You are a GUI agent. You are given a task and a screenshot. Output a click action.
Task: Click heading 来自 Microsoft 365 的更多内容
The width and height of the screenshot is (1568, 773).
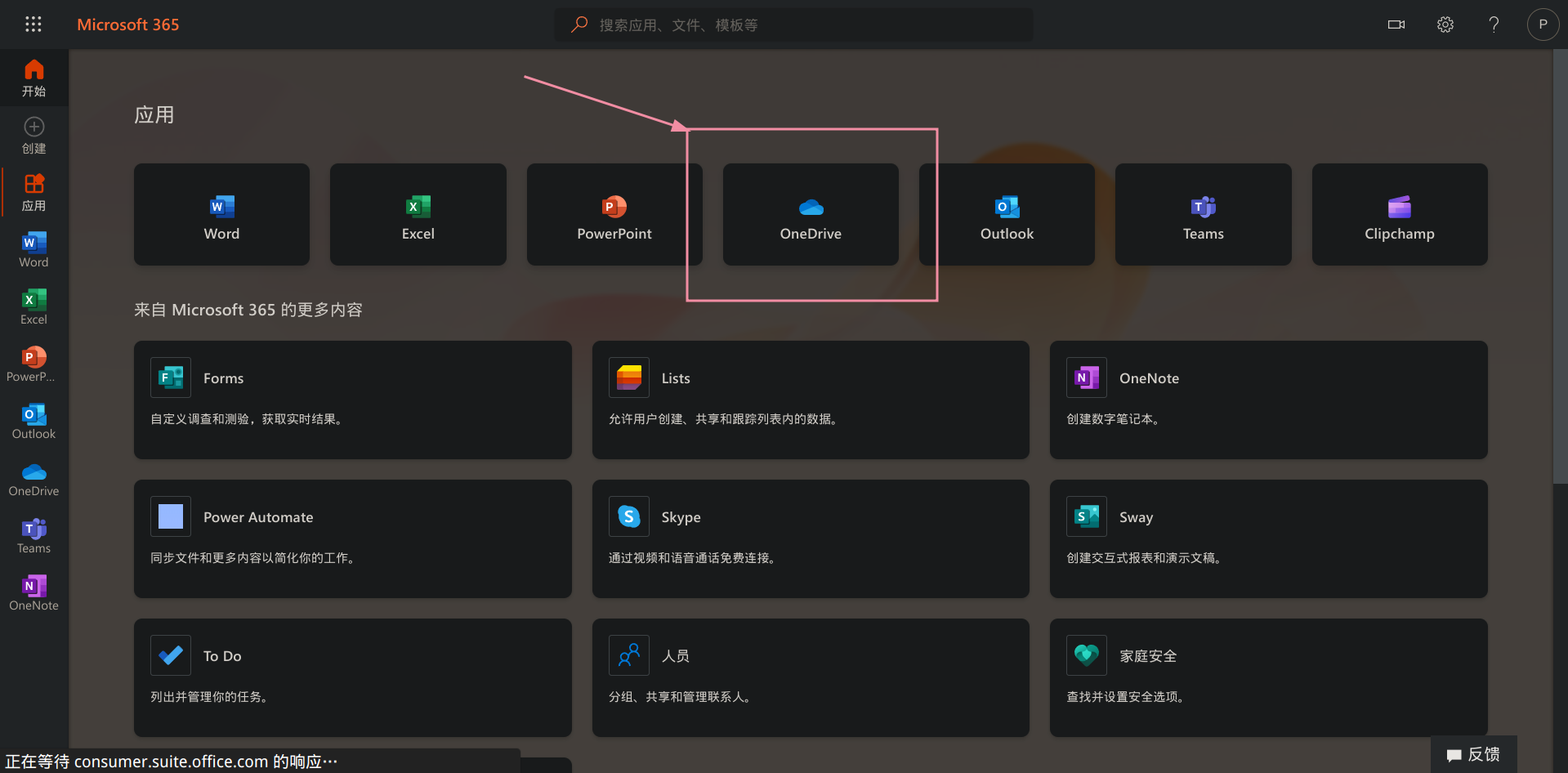[x=248, y=310]
